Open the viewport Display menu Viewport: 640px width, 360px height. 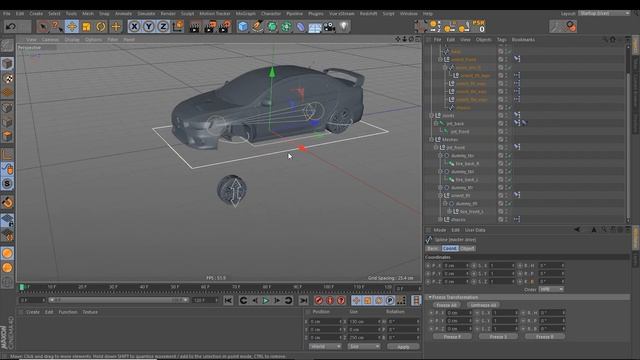pyautogui.click(x=72, y=40)
